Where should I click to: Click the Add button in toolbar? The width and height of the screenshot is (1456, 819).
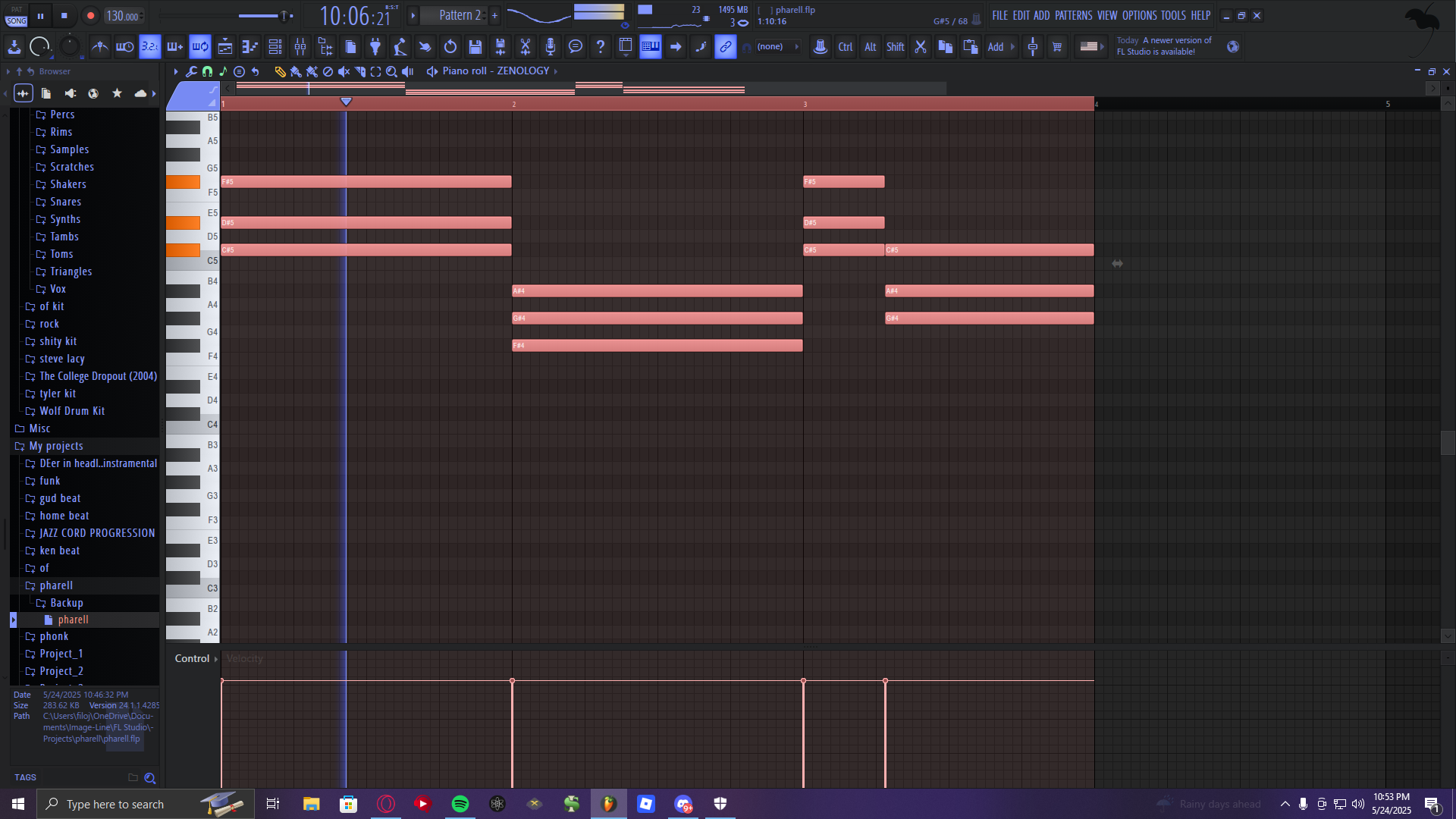[996, 47]
